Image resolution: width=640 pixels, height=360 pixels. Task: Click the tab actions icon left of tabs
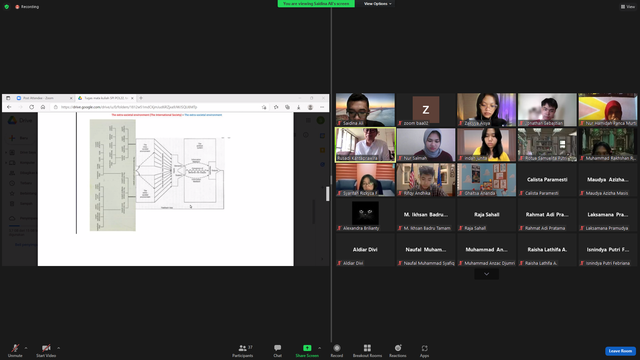click(8, 98)
